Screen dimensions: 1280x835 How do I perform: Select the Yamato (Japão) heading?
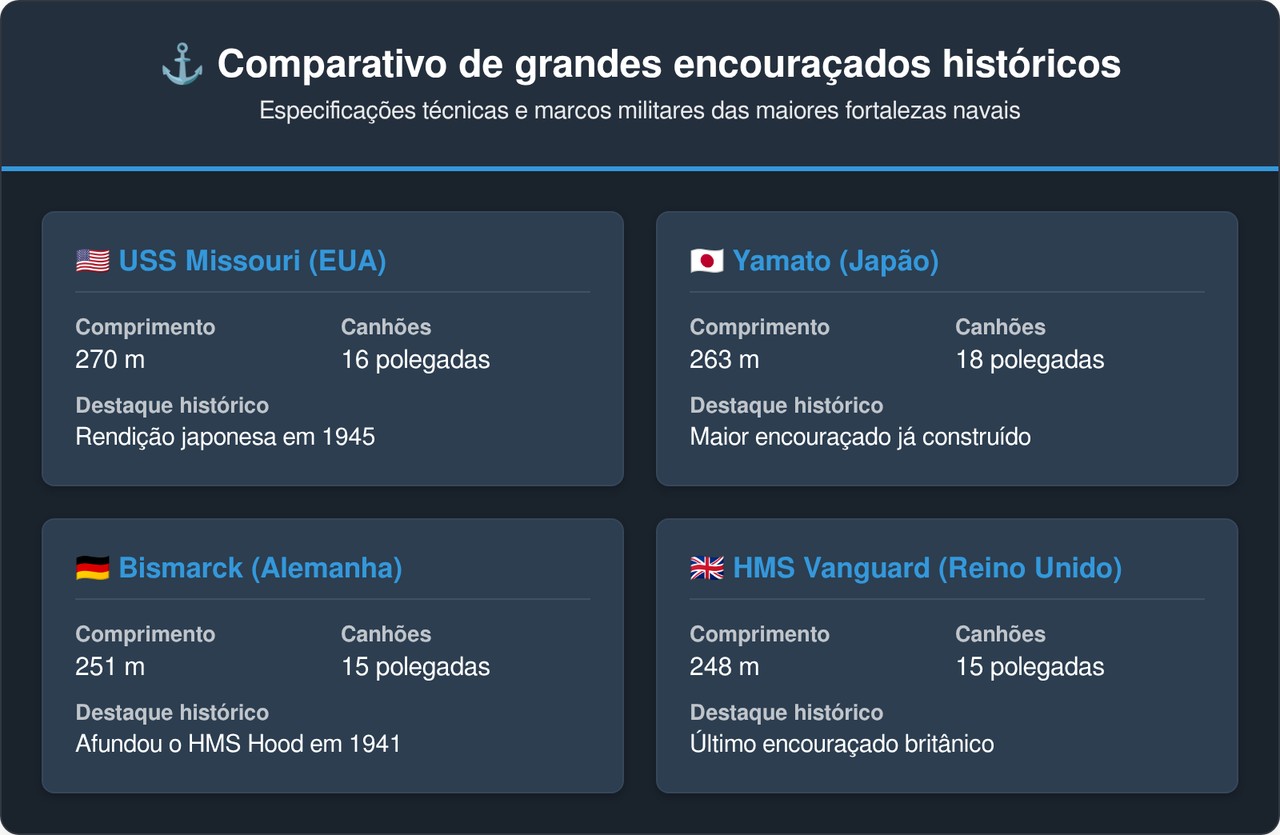[x=835, y=261]
